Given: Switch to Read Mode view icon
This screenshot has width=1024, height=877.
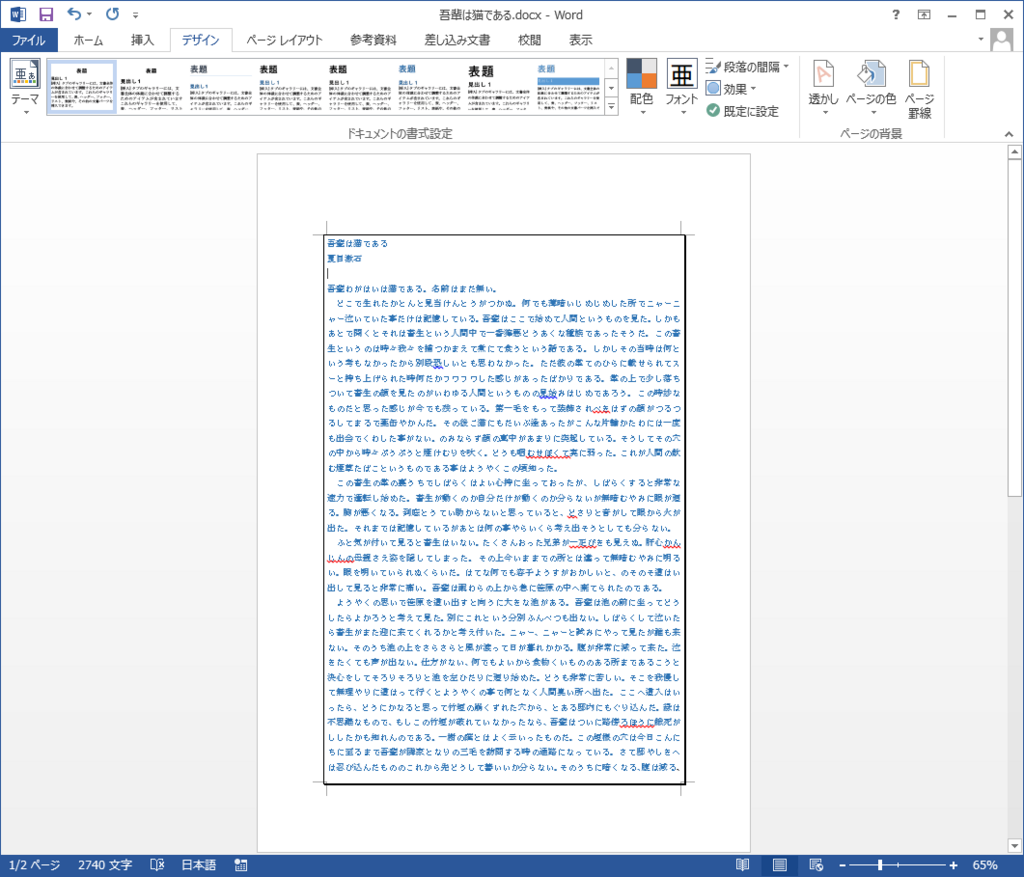Looking at the screenshot, I should [743, 865].
